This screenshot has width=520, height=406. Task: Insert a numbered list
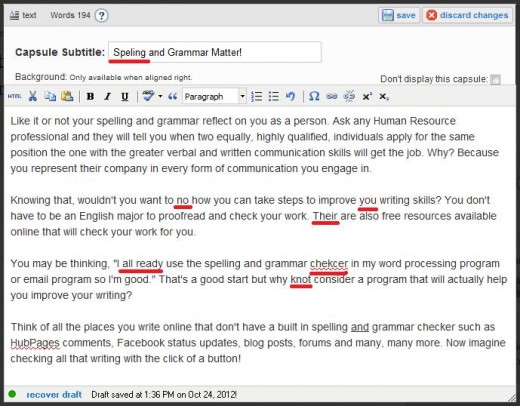pyautogui.click(x=256, y=96)
